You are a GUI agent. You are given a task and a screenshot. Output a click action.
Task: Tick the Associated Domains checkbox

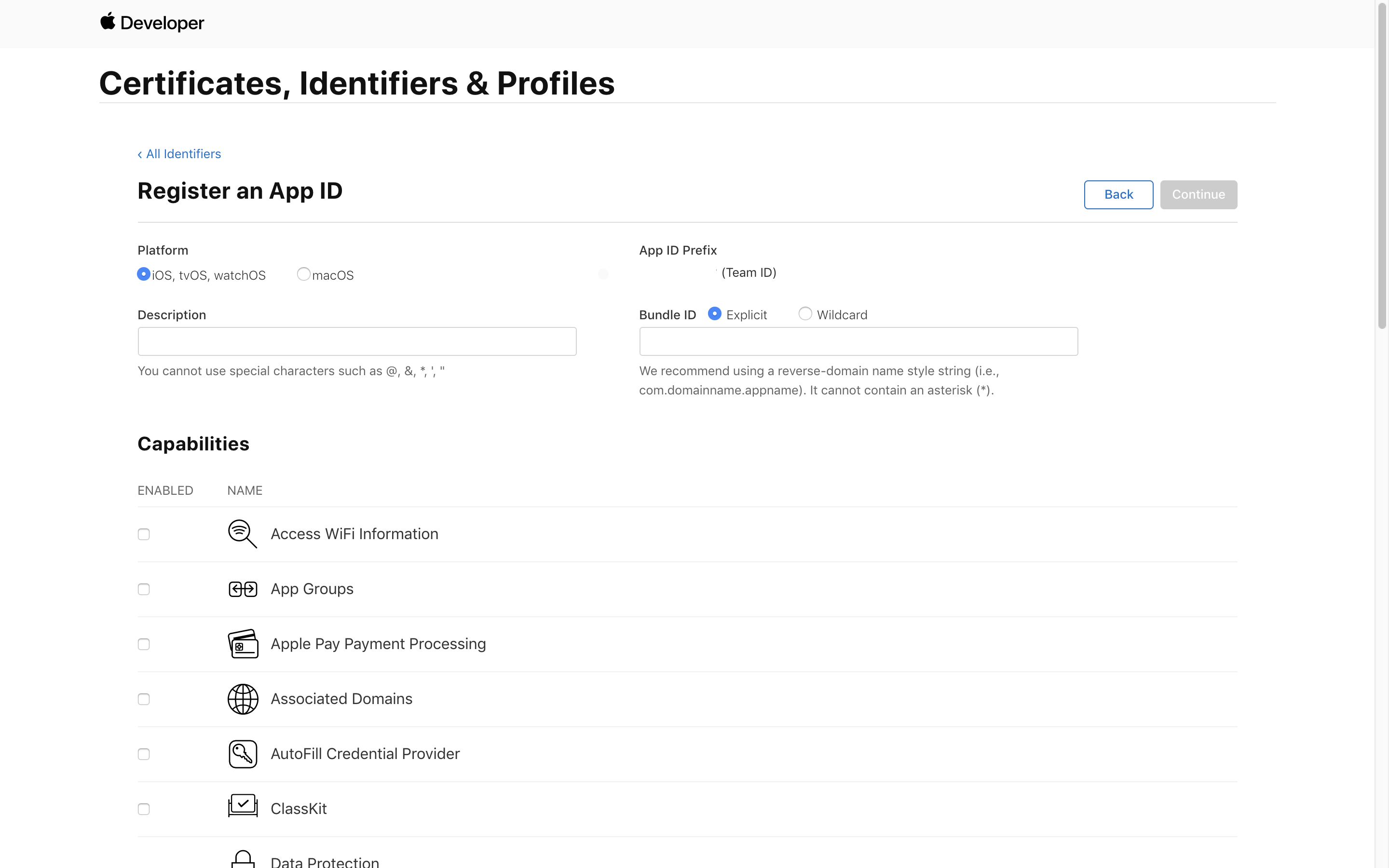click(144, 699)
